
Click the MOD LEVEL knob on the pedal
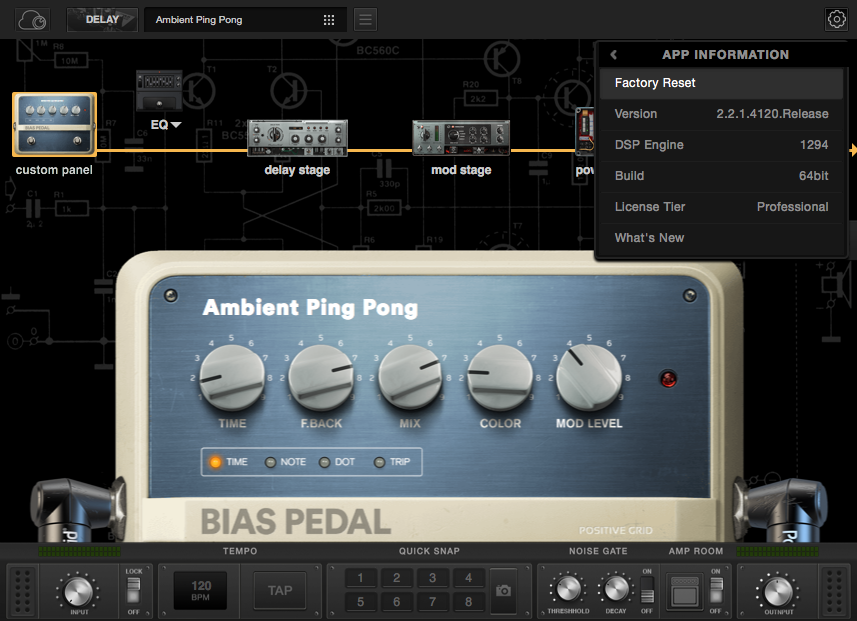pos(589,377)
